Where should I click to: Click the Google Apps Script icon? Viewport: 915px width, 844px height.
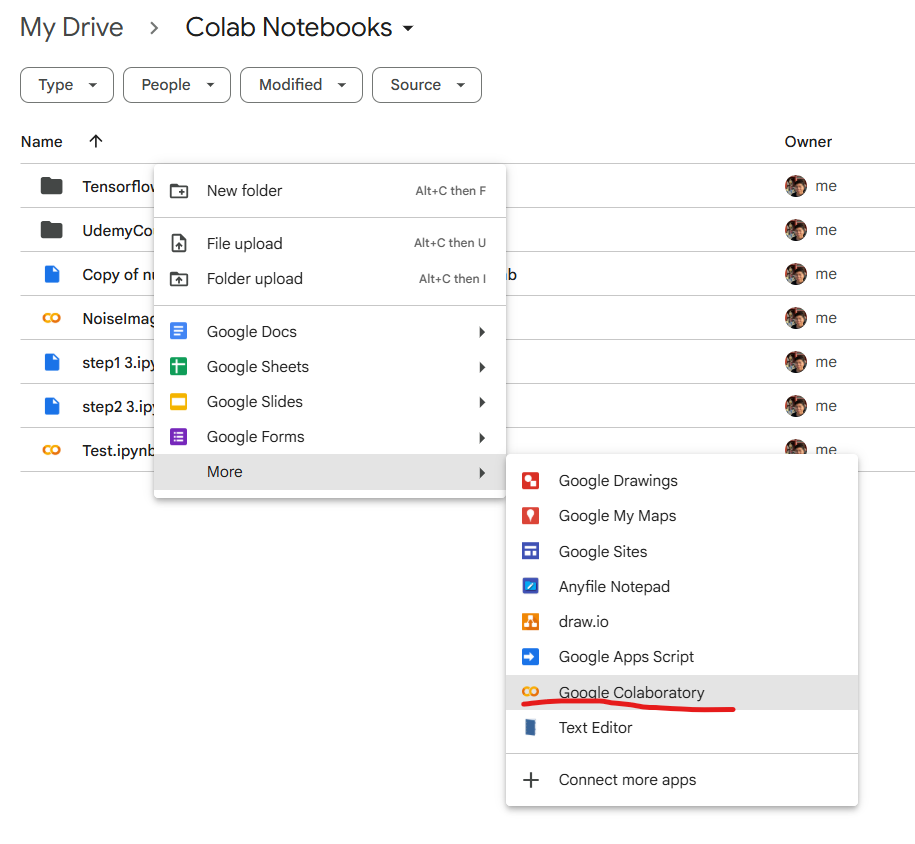tap(531, 657)
